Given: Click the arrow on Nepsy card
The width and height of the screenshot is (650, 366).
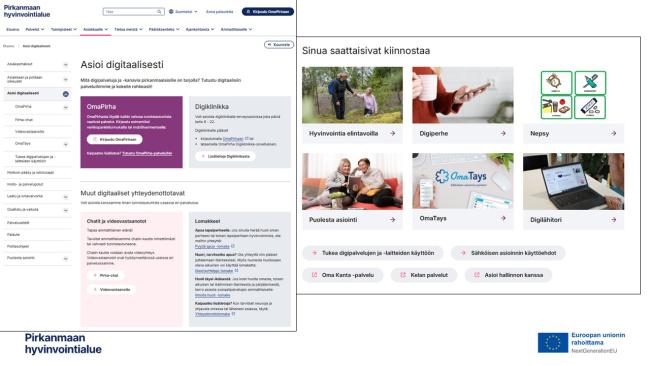Looking at the screenshot, I should coord(614,133).
